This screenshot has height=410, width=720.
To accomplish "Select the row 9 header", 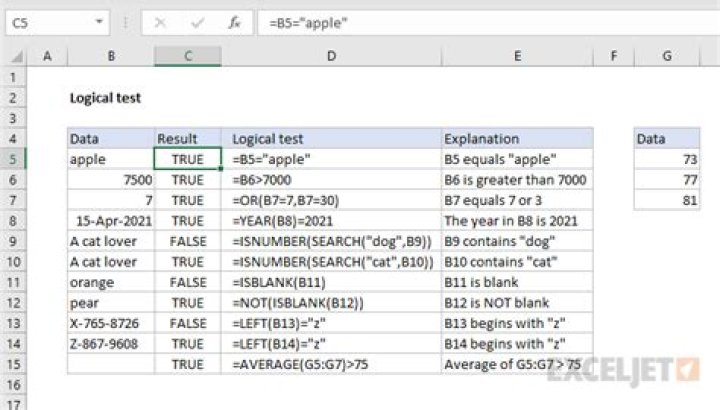I will [x=14, y=241].
